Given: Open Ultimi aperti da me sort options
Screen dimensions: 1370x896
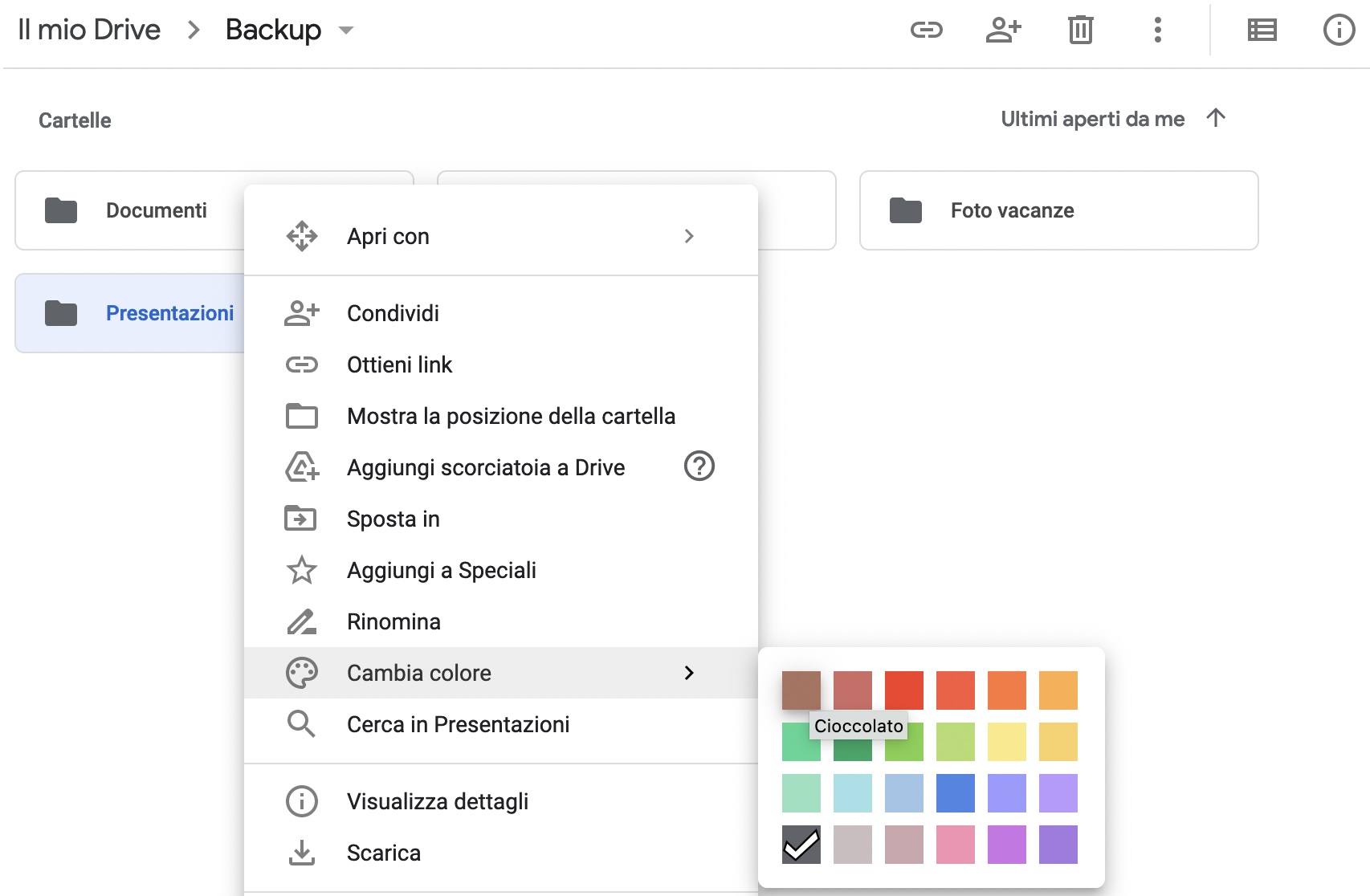Looking at the screenshot, I should click(x=1092, y=119).
